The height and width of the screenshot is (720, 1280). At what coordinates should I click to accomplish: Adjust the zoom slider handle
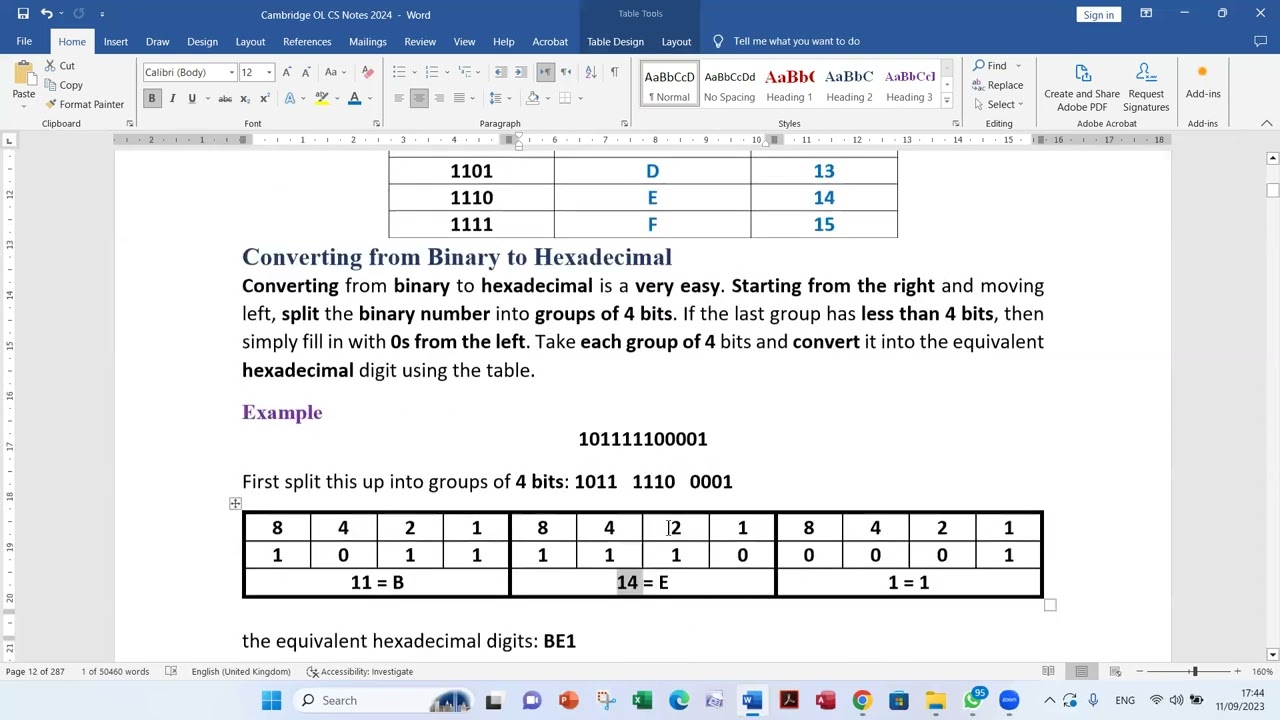1194,671
